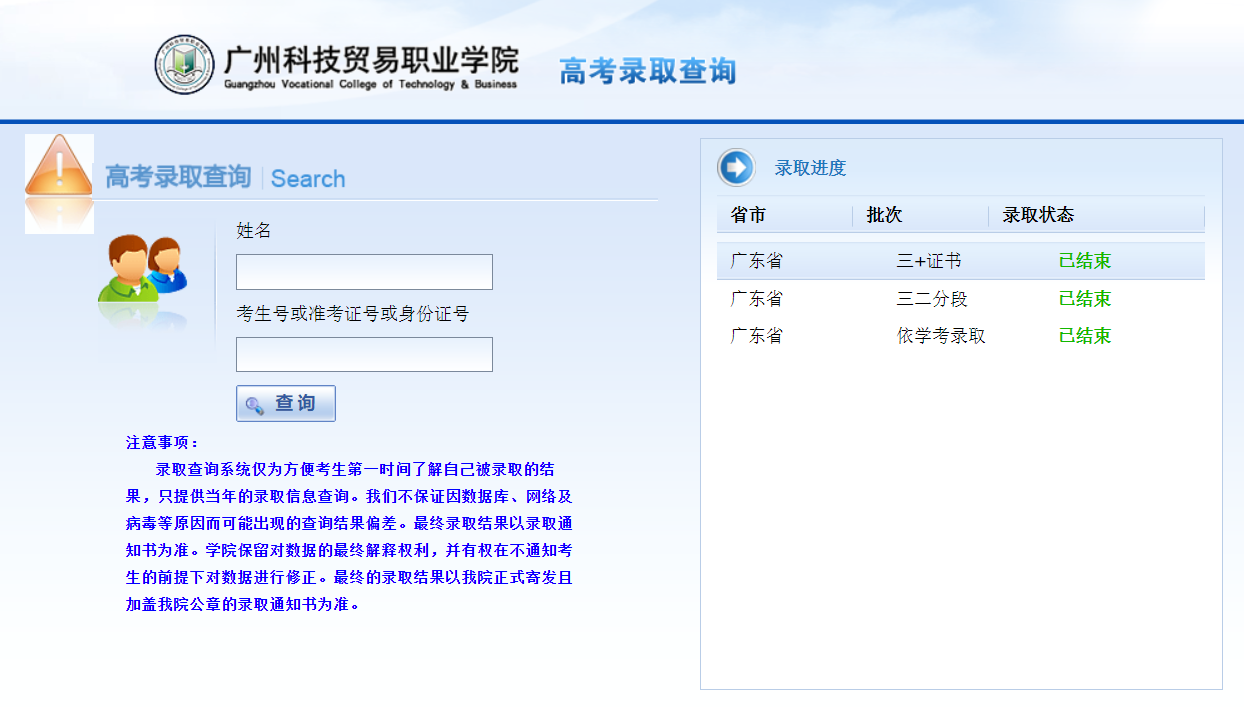
Task: Select the 依学考录取 batch row
Action: [x=941, y=336]
